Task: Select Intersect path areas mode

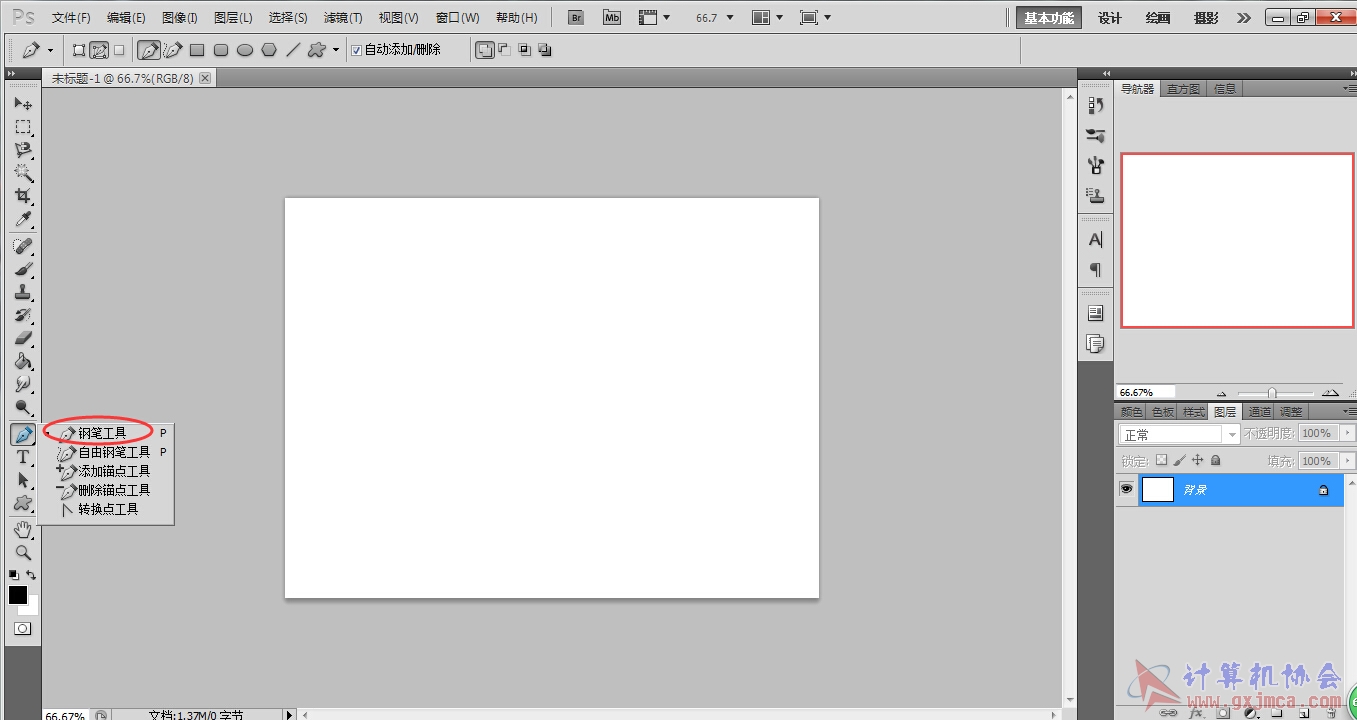Action: 525,50
